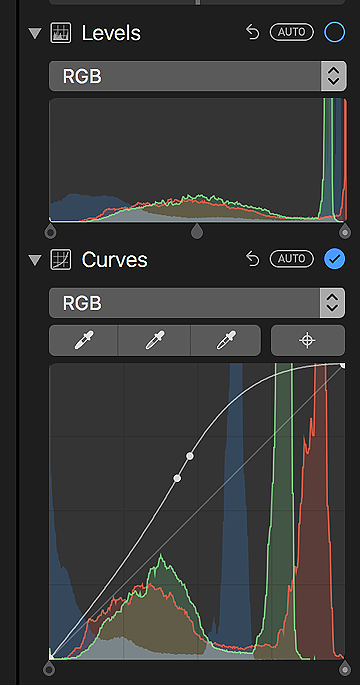Select the lower curve control point

coord(177,478)
